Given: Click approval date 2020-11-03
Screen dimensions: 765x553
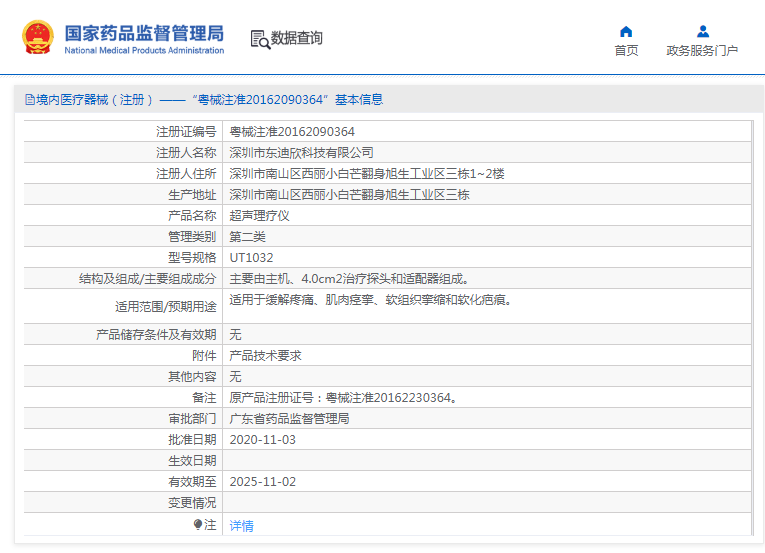Looking at the screenshot, I should pyautogui.click(x=262, y=440).
